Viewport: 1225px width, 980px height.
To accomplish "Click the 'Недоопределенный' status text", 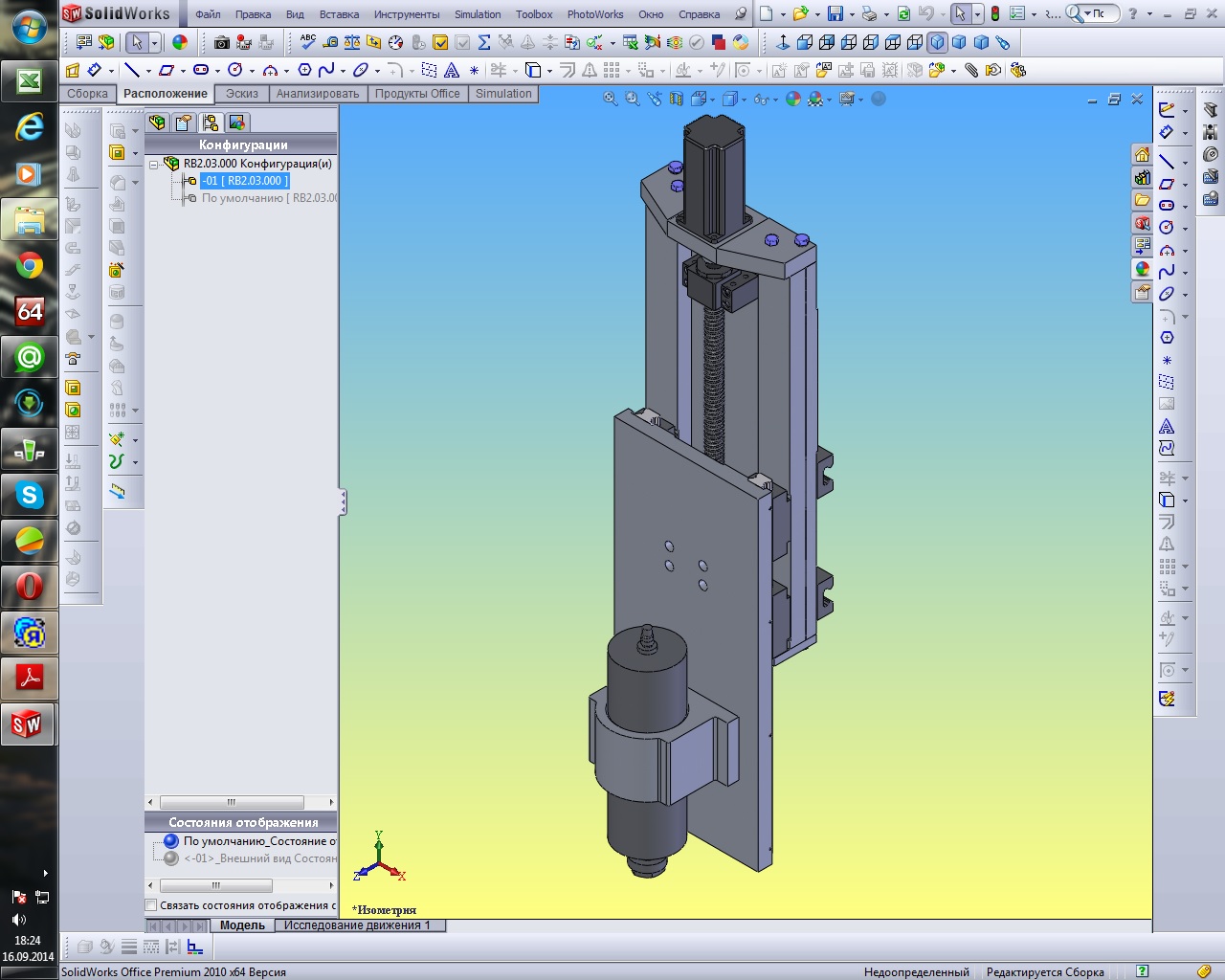I will coord(916,972).
